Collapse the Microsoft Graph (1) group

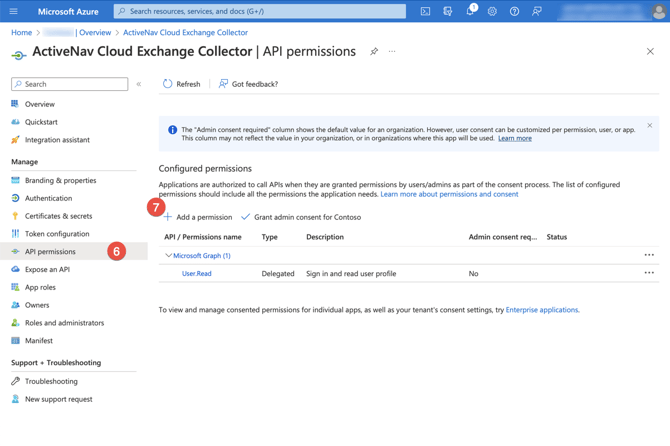click(168, 255)
